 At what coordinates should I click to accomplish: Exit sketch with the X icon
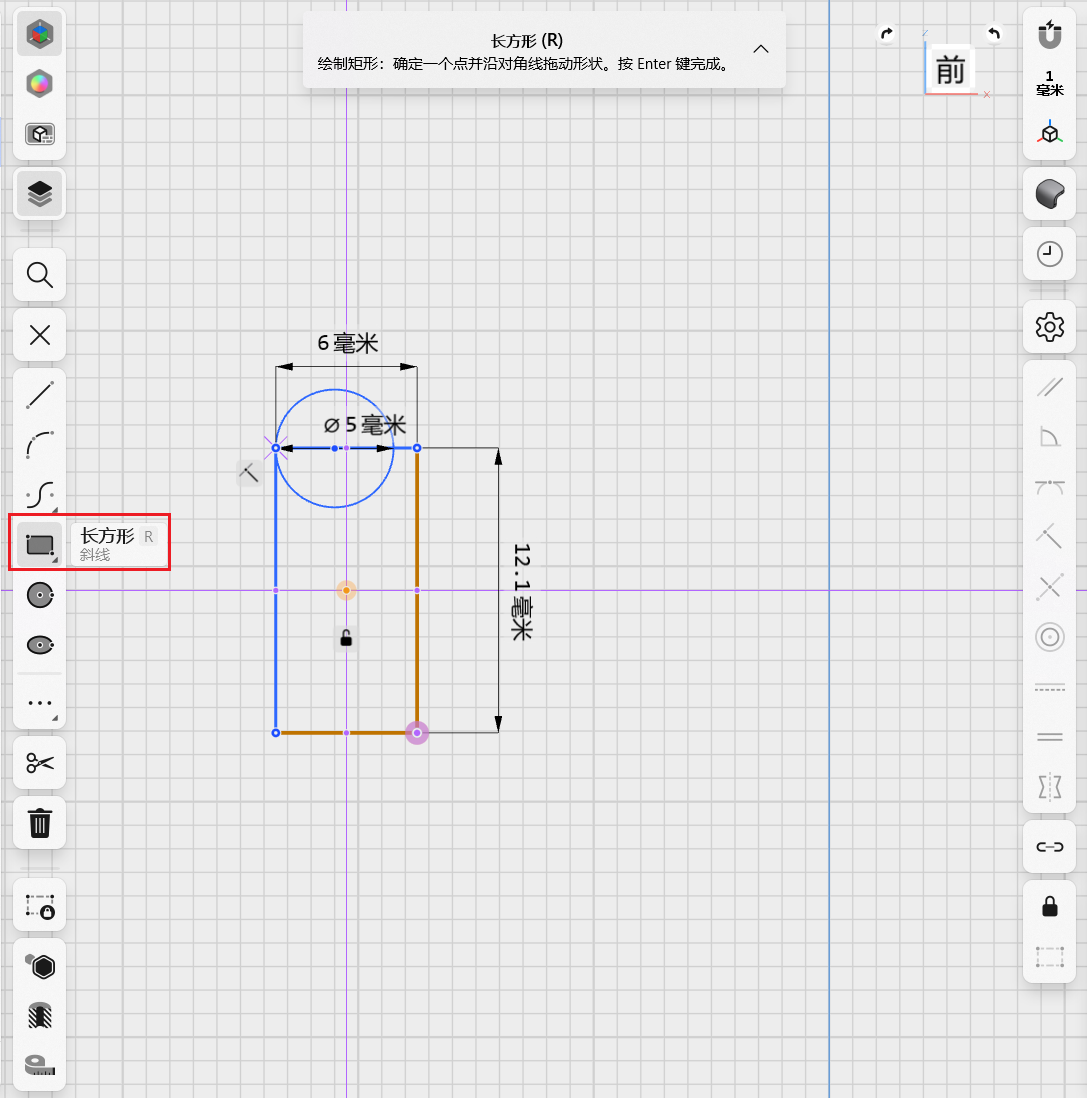pyautogui.click(x=39, y=335)
